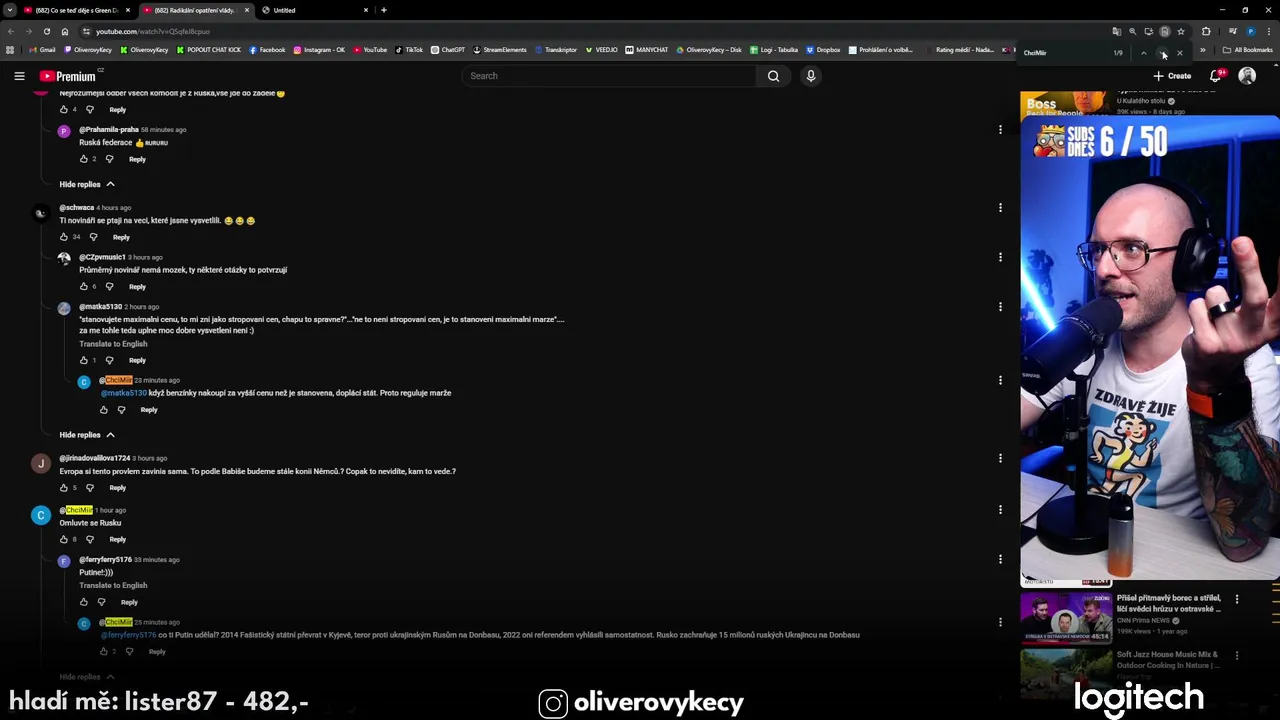Jump to next find result
Image resolution: width=1280 pixels, height=720 pixels.
click(1163, 53)
